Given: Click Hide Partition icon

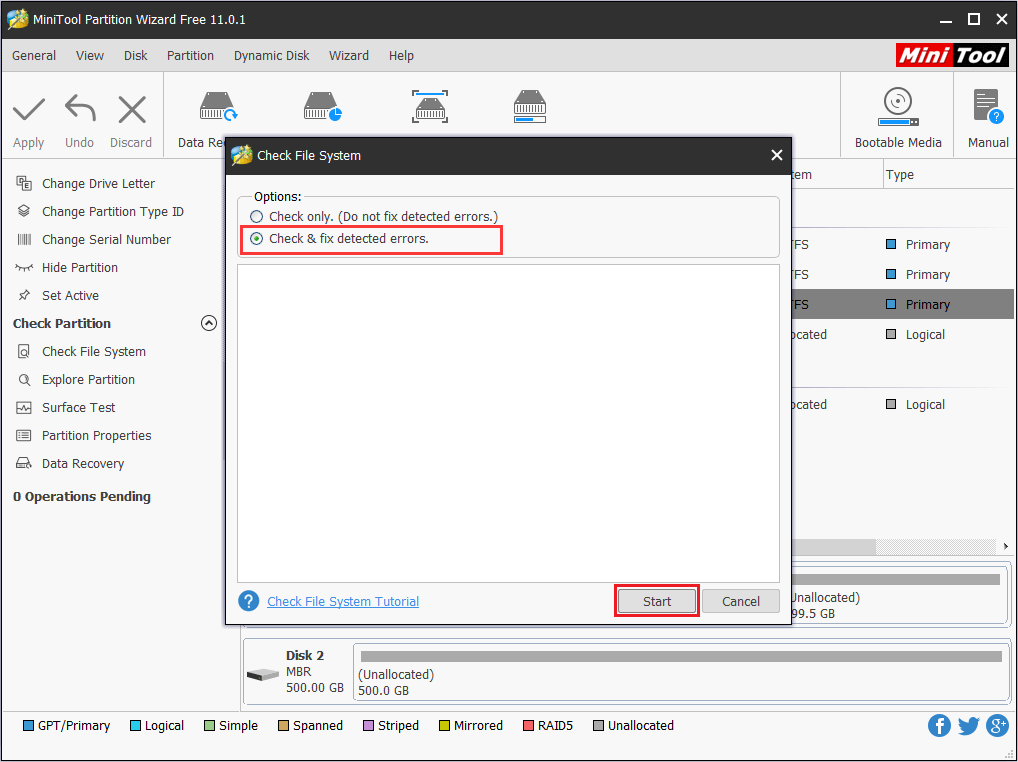Looking at the screenshot, I should click(x=24, y=267).
